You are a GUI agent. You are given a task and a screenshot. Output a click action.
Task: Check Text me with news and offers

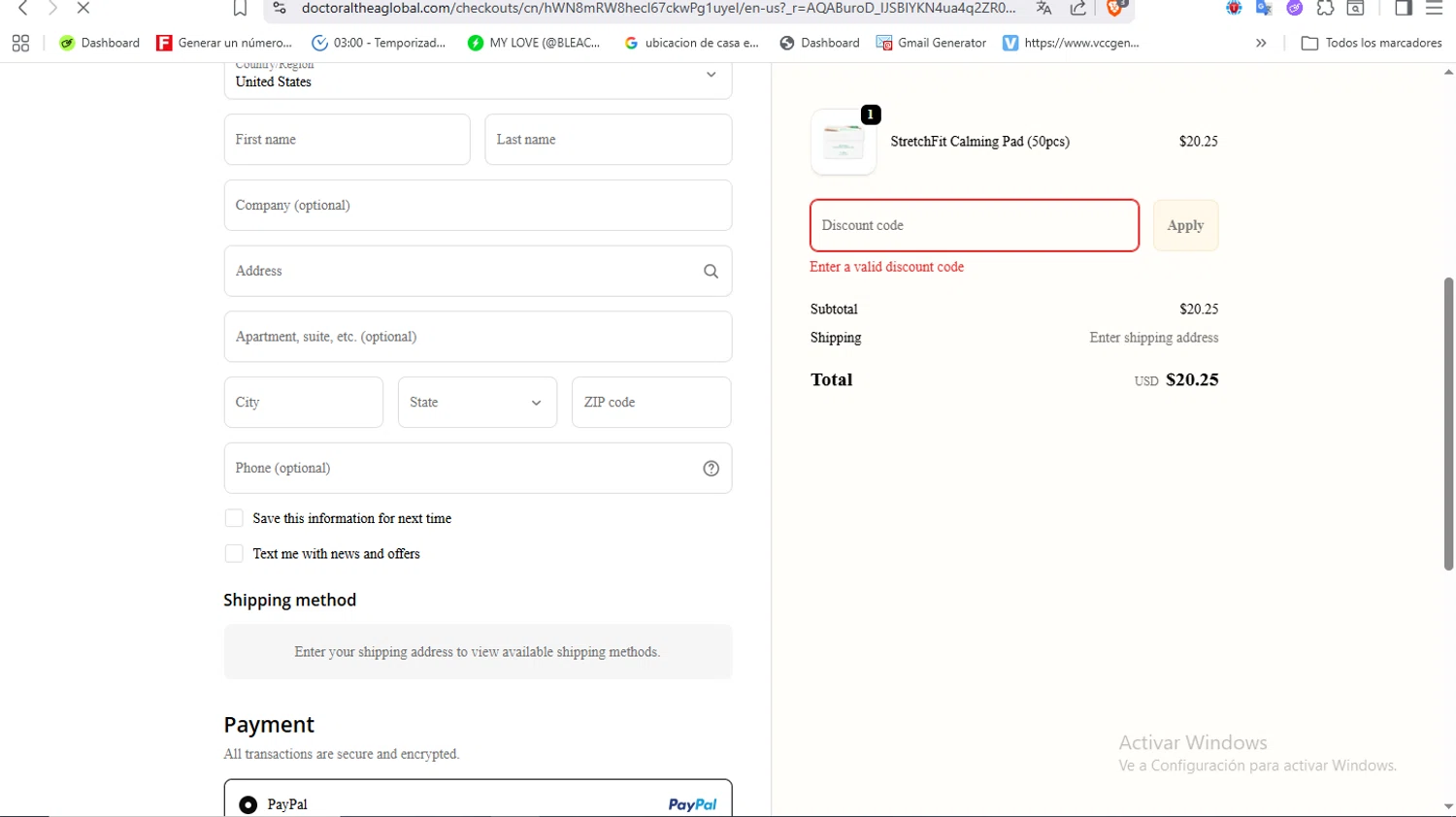coord(234,554)
